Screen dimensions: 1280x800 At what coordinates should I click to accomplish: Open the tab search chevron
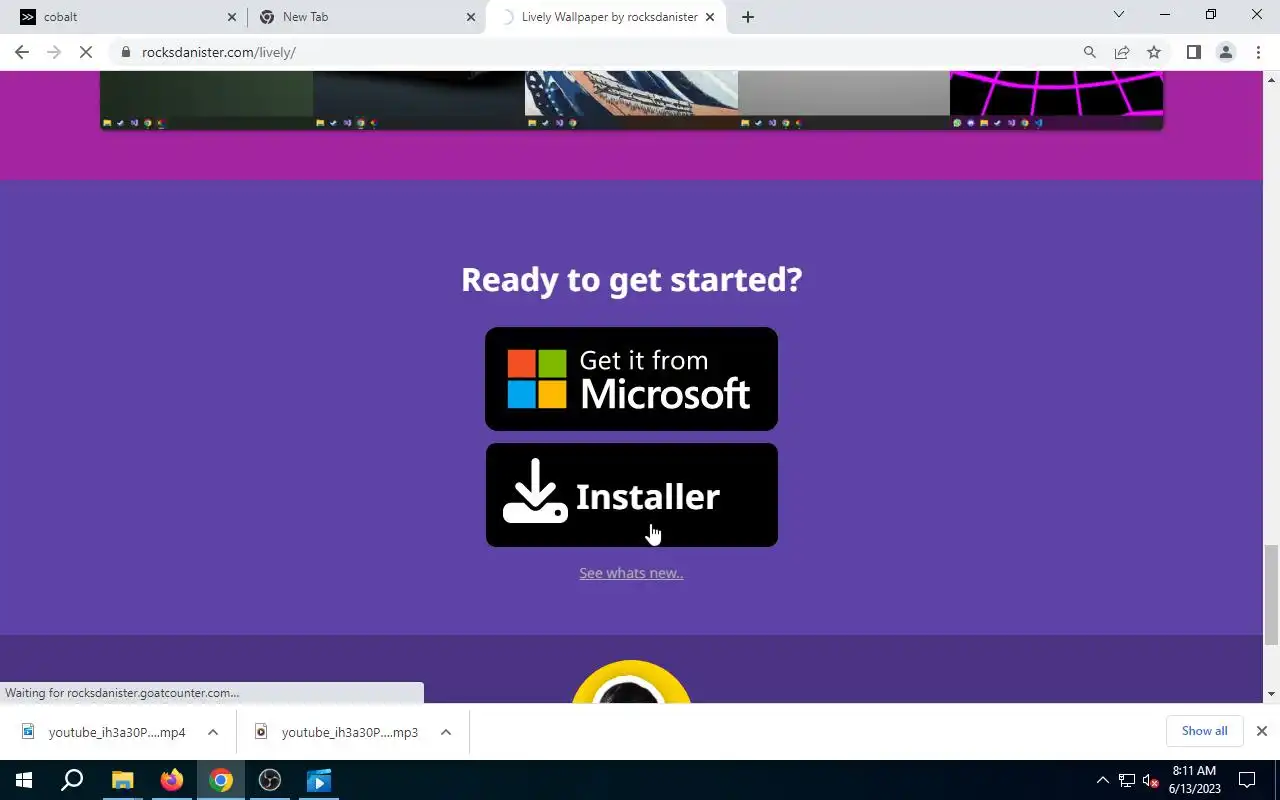pos(1119,14)
